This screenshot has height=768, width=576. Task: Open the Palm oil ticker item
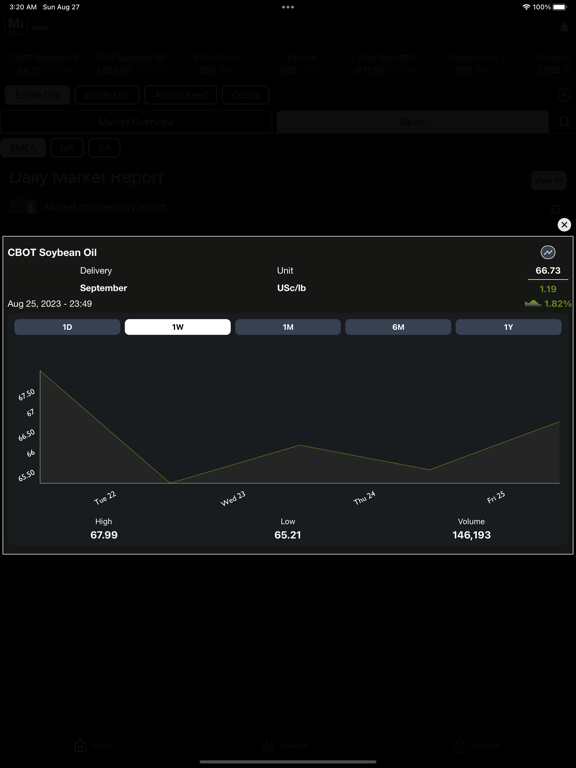[301, 64]
